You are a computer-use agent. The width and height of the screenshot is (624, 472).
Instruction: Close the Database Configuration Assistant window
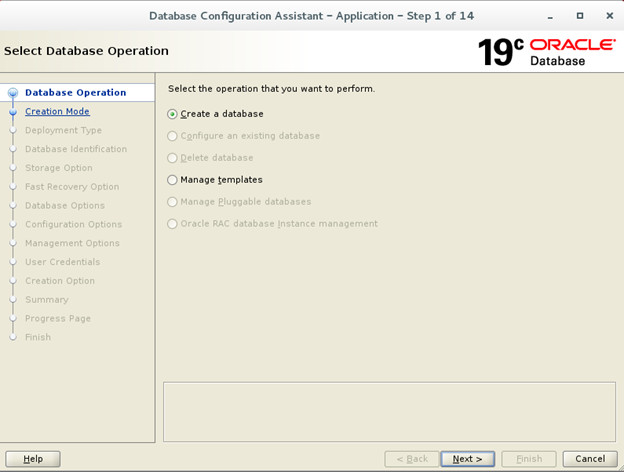[610, 16]
